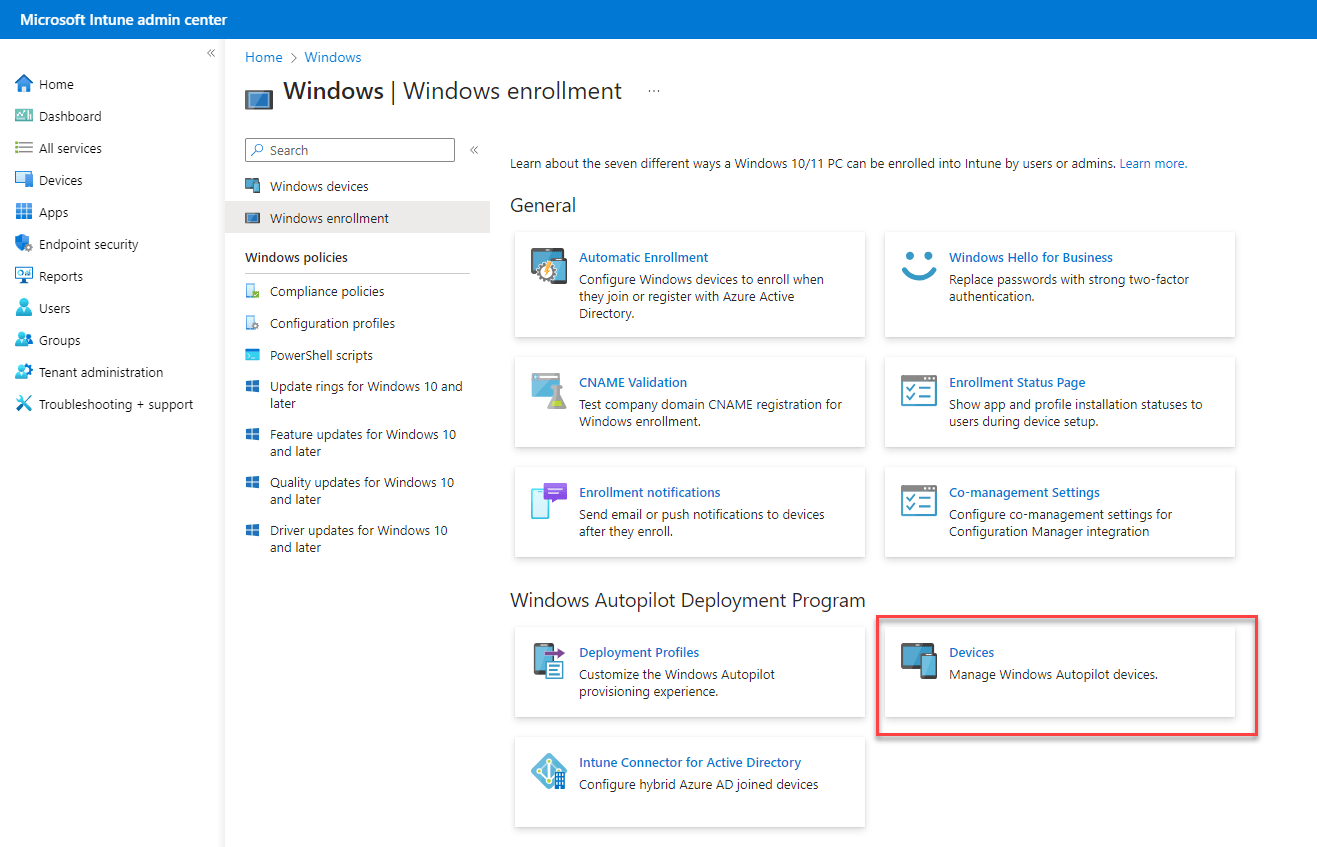Click the CNAME Validation flask icon
The height and width of the screenshot is (847, 1317).
(x=549, y=392)
